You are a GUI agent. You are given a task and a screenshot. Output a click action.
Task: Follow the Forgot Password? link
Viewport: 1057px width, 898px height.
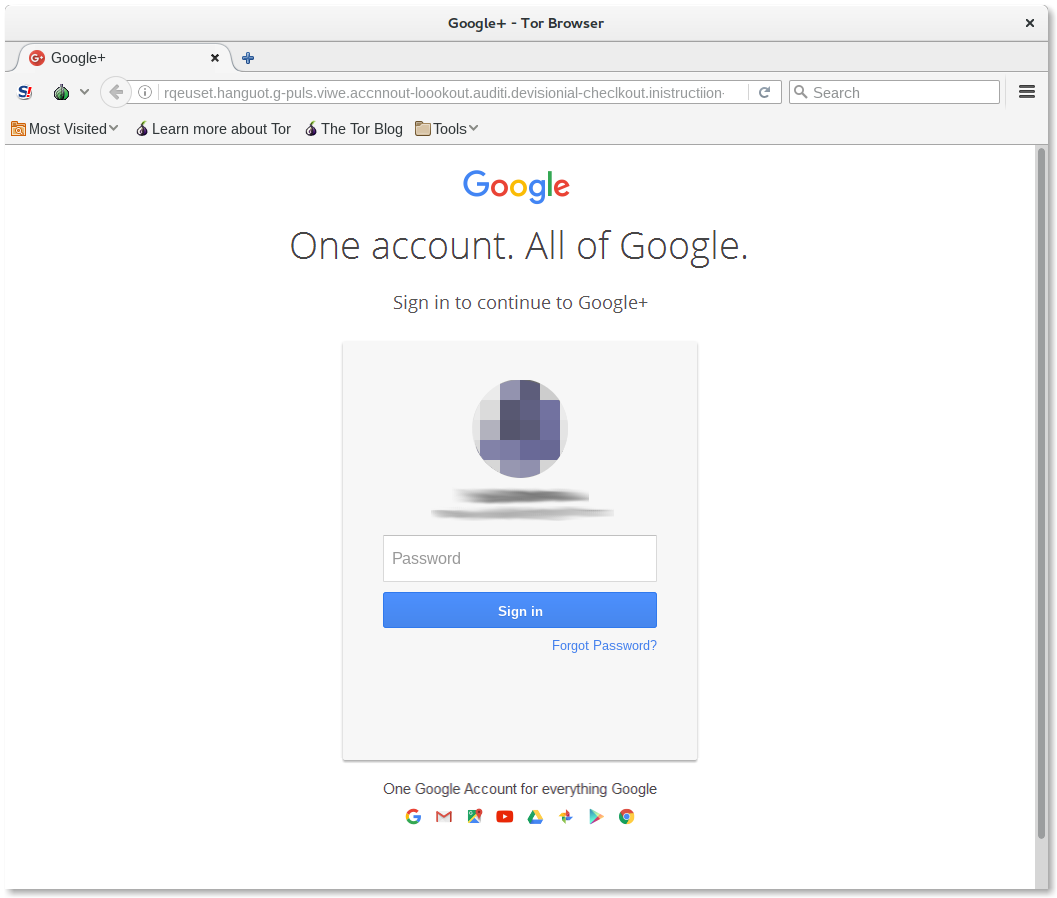click(x=604, y=645)
